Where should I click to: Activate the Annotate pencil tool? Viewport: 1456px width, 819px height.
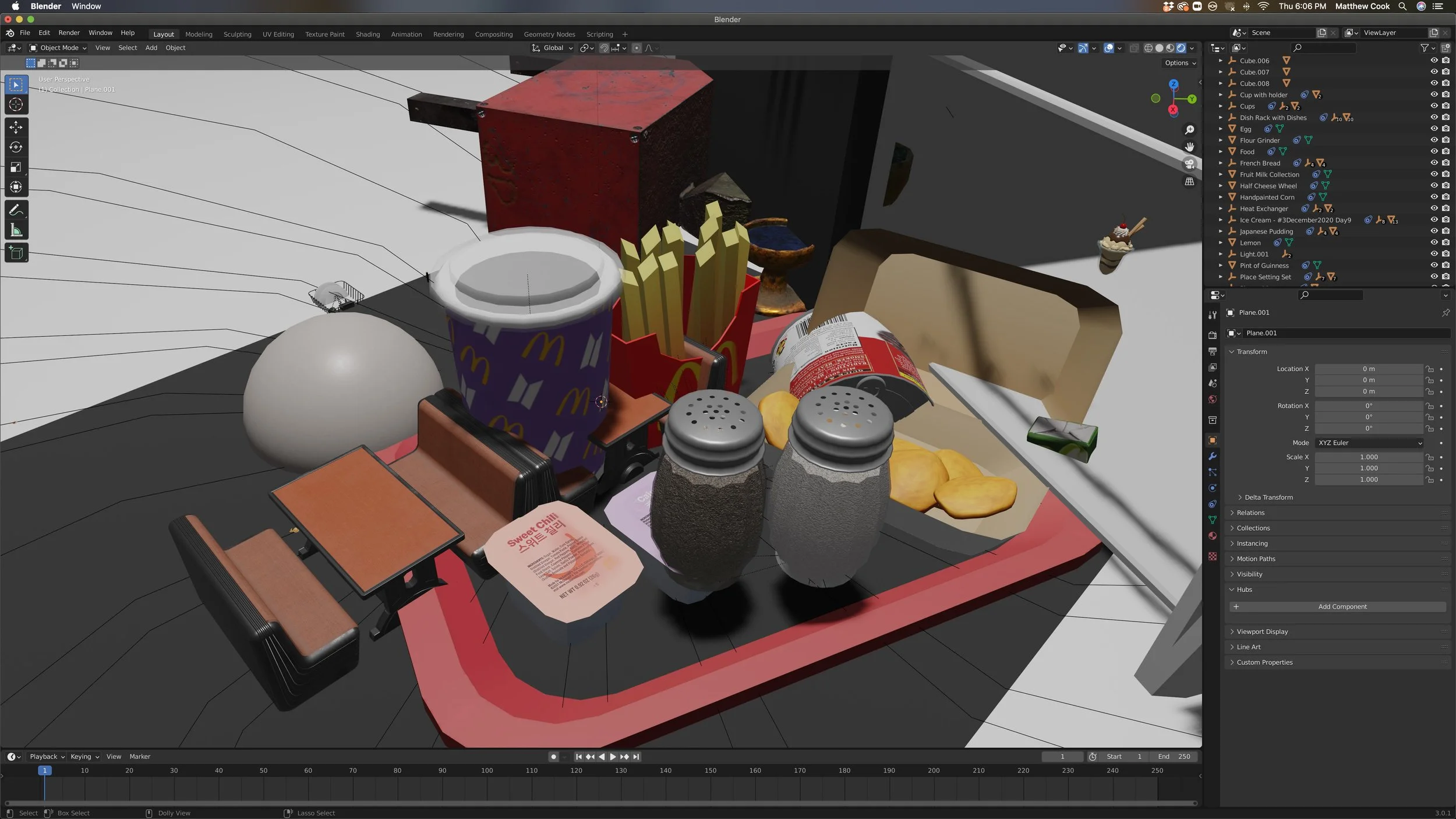[16, 210]
